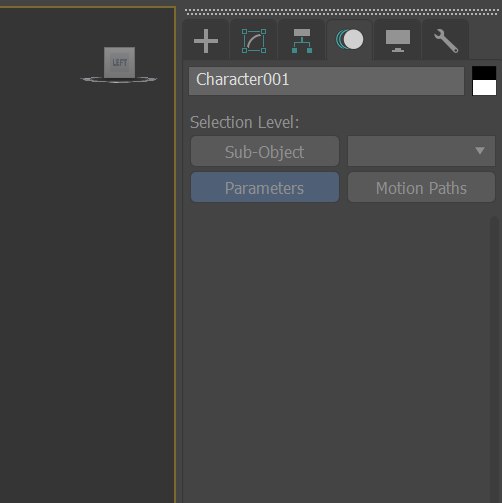The width and height of the screenshot is (502, 503).
Task: Select the Parameters button
Action: 265,187
